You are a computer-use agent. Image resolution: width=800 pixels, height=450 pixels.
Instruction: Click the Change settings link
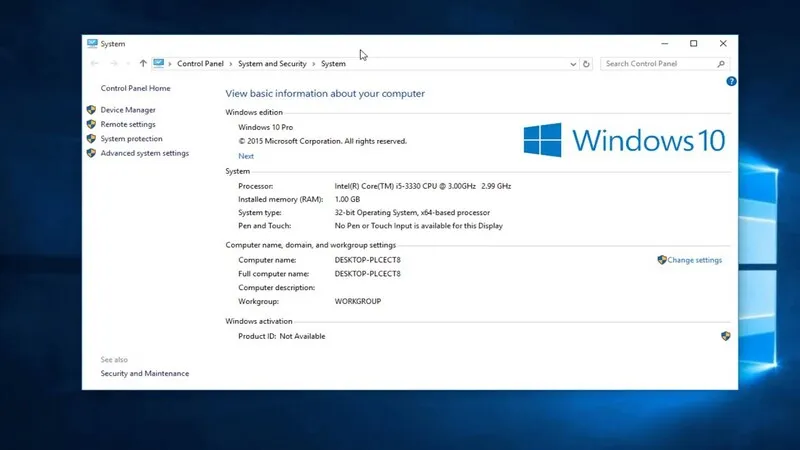[x=694, y=260]
